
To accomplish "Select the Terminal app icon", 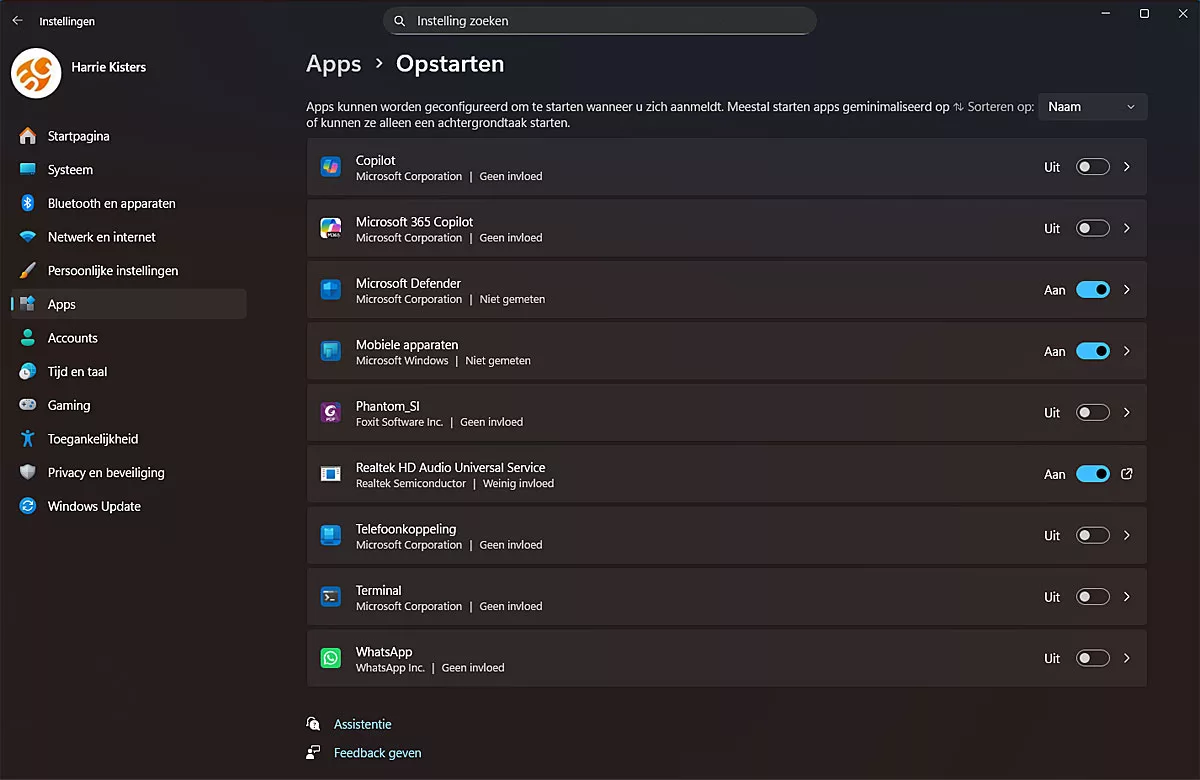I will coord(330,596).
